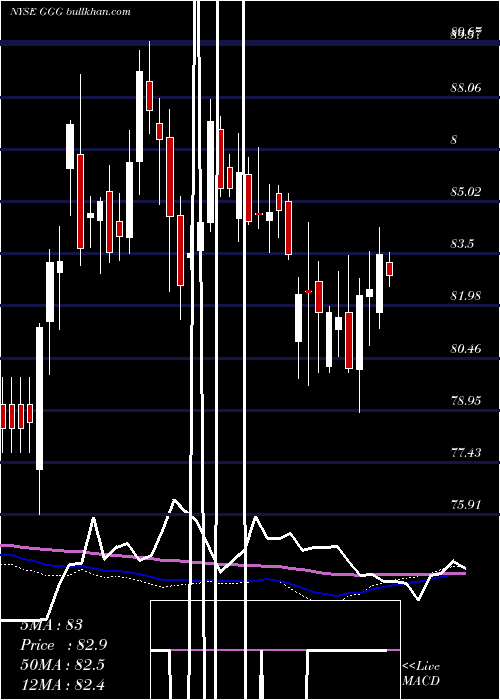500x700 pixels.
Task: Click the last red candlestick on the chart
Action: (x=389, y=269)
